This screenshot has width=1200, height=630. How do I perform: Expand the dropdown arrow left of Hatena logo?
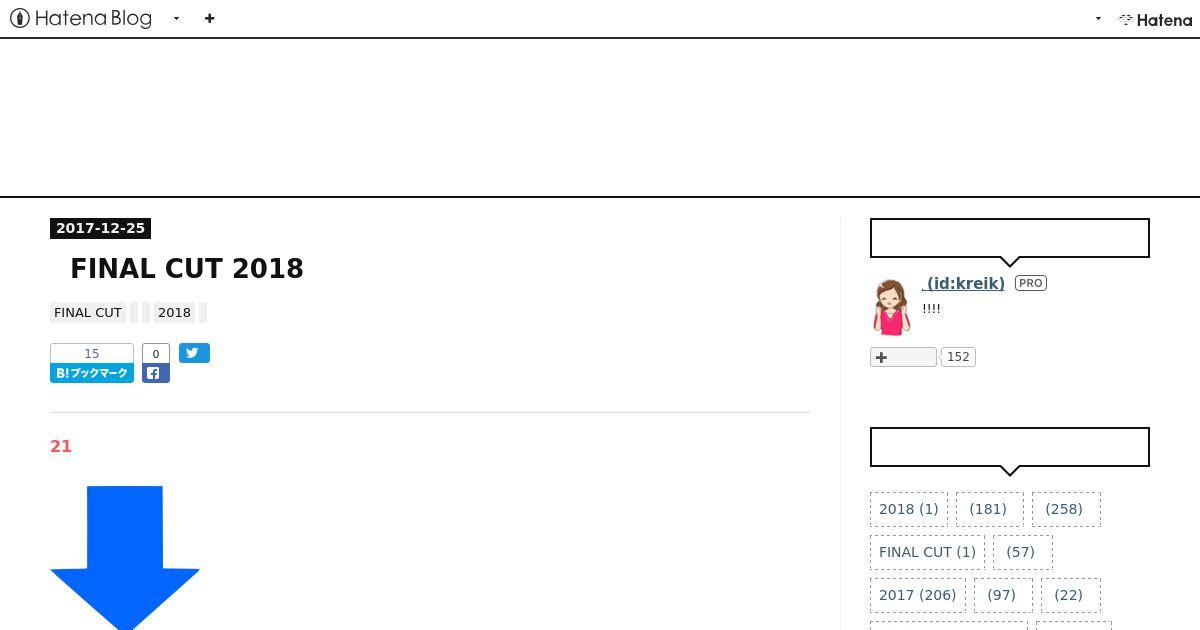(x=1098, y=18)
